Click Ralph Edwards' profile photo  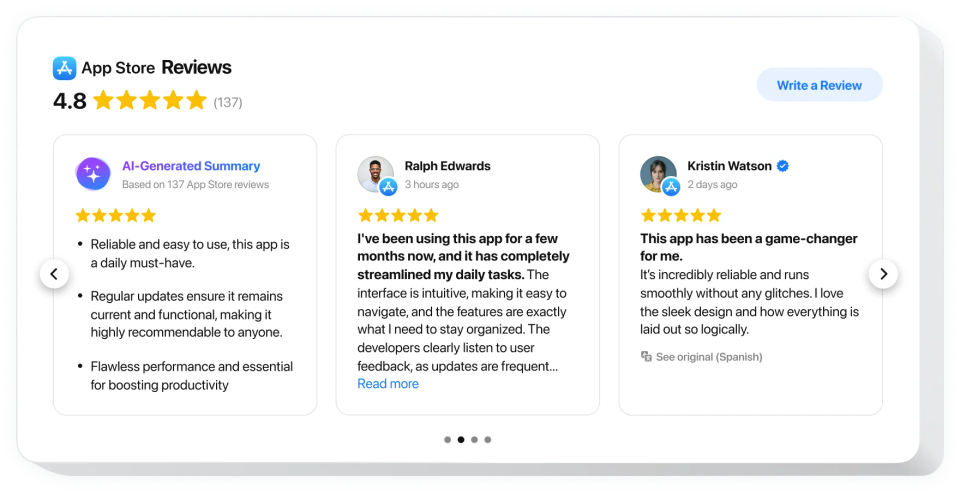(375, 173)
